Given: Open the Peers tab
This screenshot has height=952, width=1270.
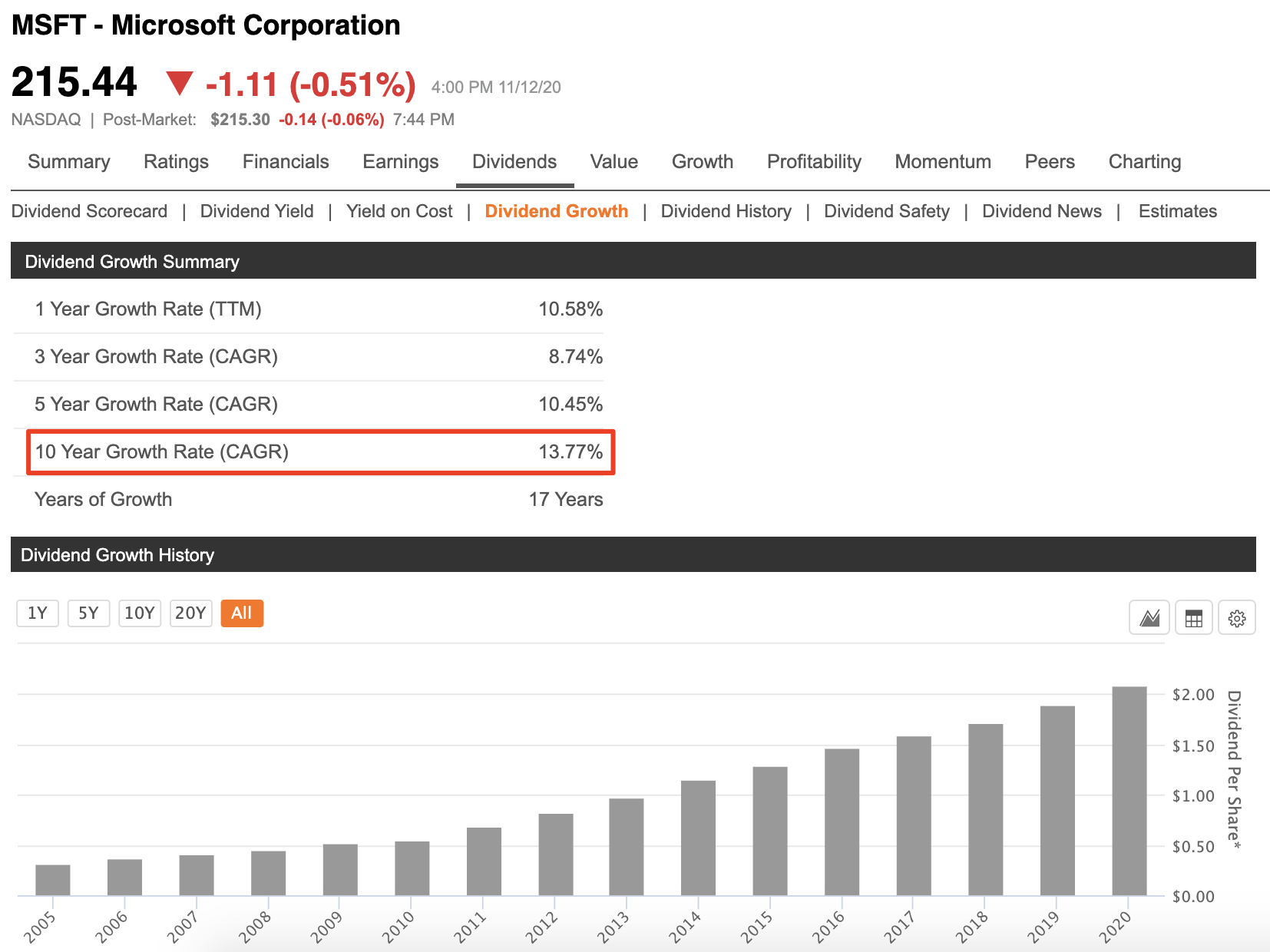Looking at the screenshot, I should pos(1050,161).
